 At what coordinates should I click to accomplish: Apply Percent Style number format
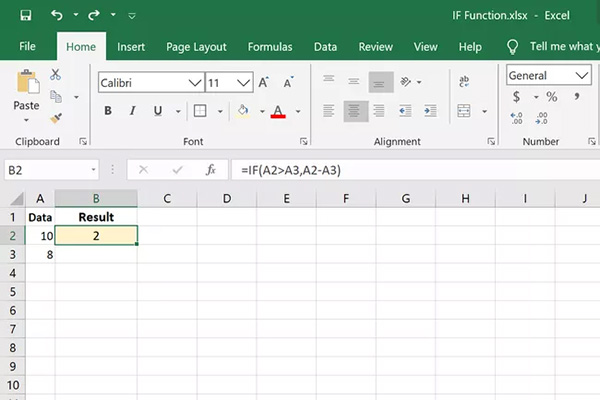click(x=551, y=97)
